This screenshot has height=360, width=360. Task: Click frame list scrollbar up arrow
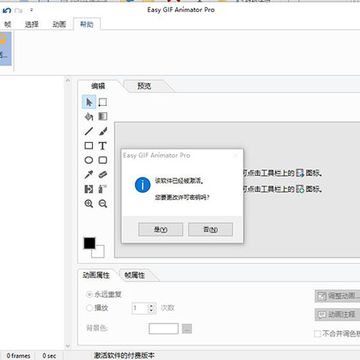[x=68, y=81]
